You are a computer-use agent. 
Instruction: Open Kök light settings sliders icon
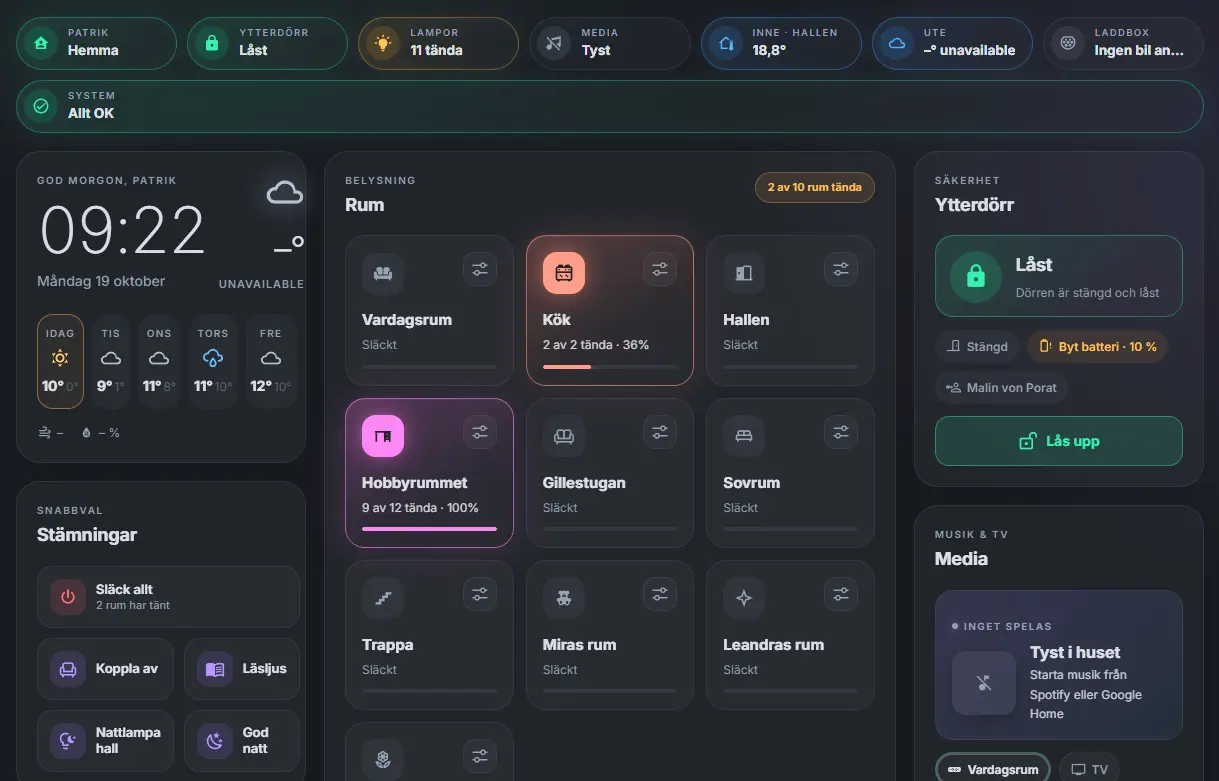pyautogui.click(x=660, y=269)
